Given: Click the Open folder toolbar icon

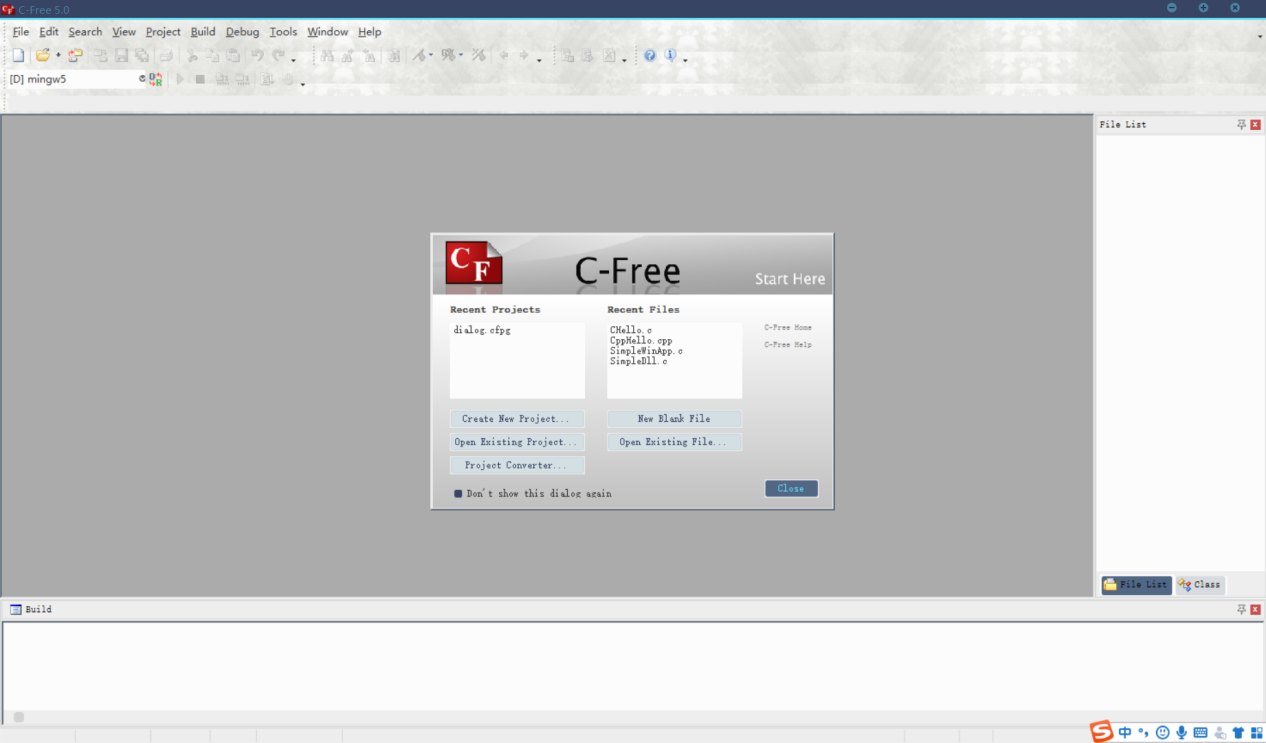Looking at the screenshot, I should 42,56.
